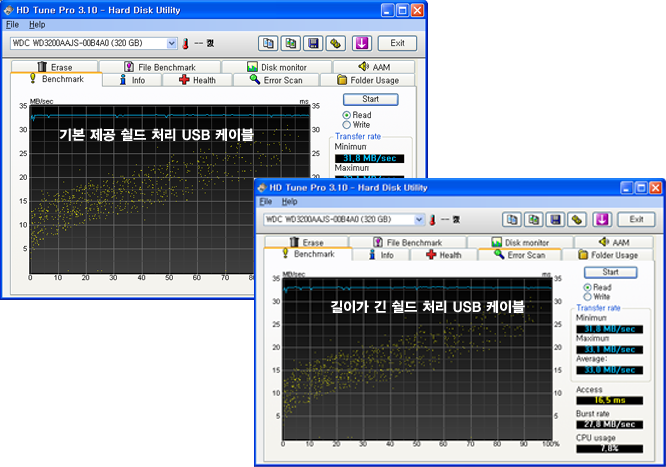The image size is (666, 467).
Task: Switch to Info tab in back window
Action: (x=132, y=80)
